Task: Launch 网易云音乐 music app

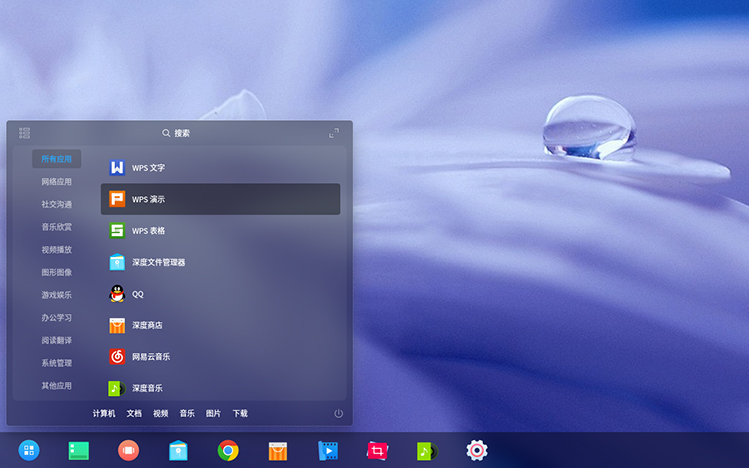Action: click(150, 357)
